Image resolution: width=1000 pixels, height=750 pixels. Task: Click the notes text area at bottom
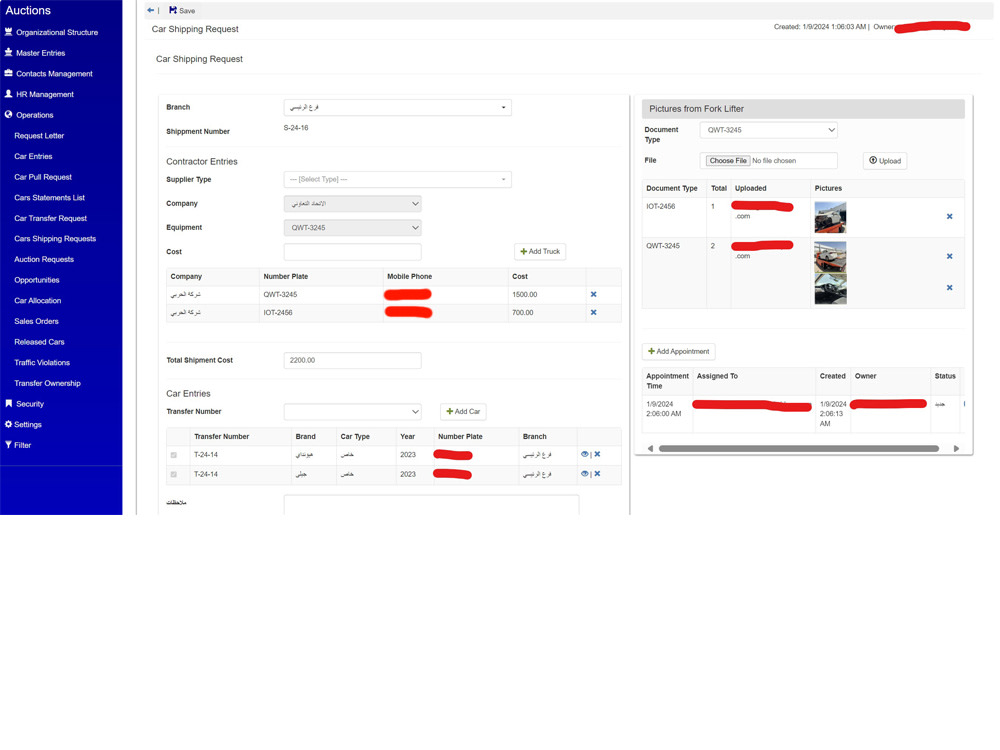click(x=431, y=504)
